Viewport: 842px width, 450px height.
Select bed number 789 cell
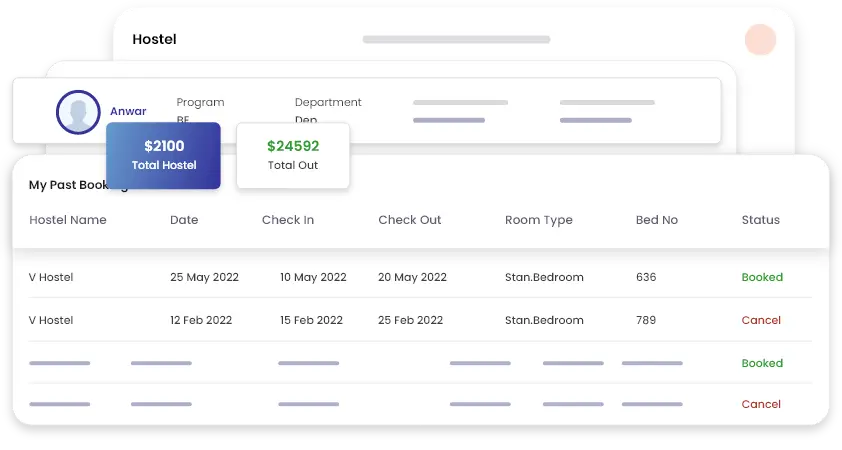pyautogui.click(x=646, y=320)
